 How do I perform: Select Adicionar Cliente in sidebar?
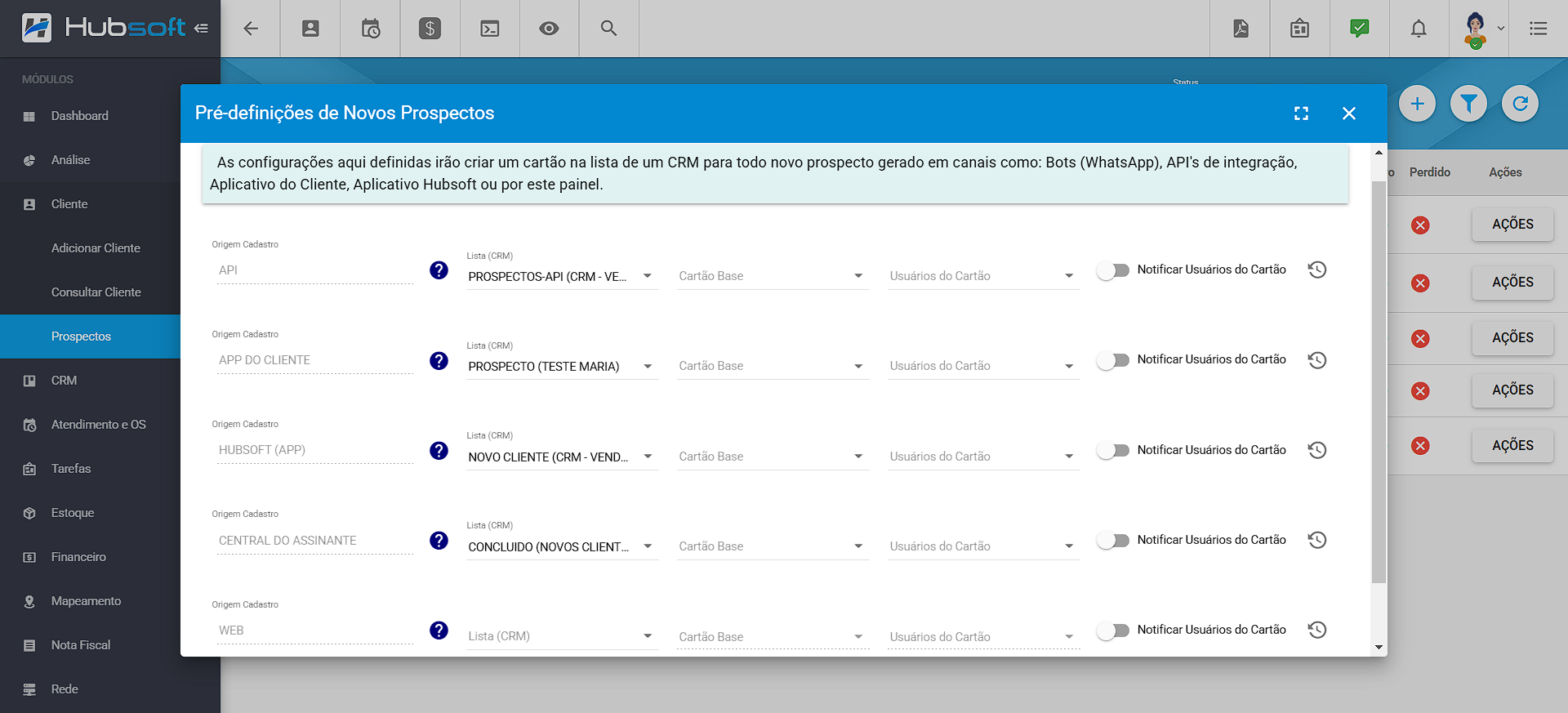(x=96, y=248)
